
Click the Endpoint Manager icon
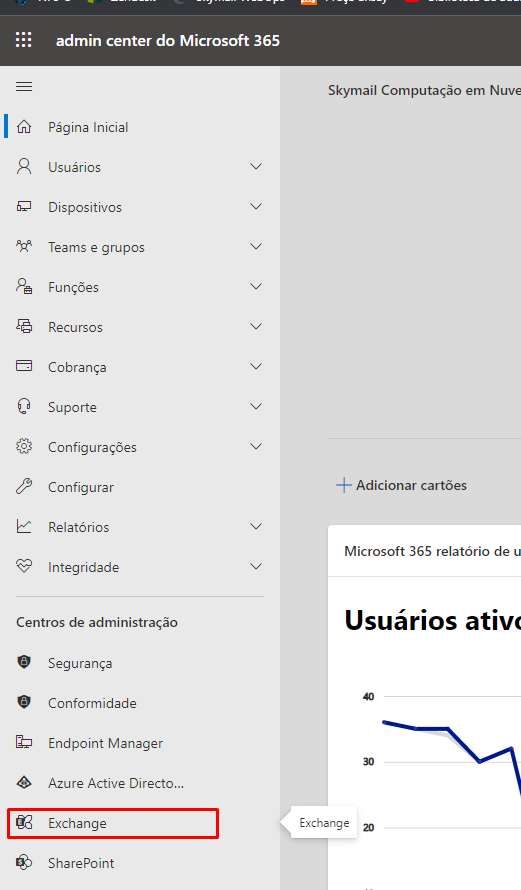coord(24,742)
